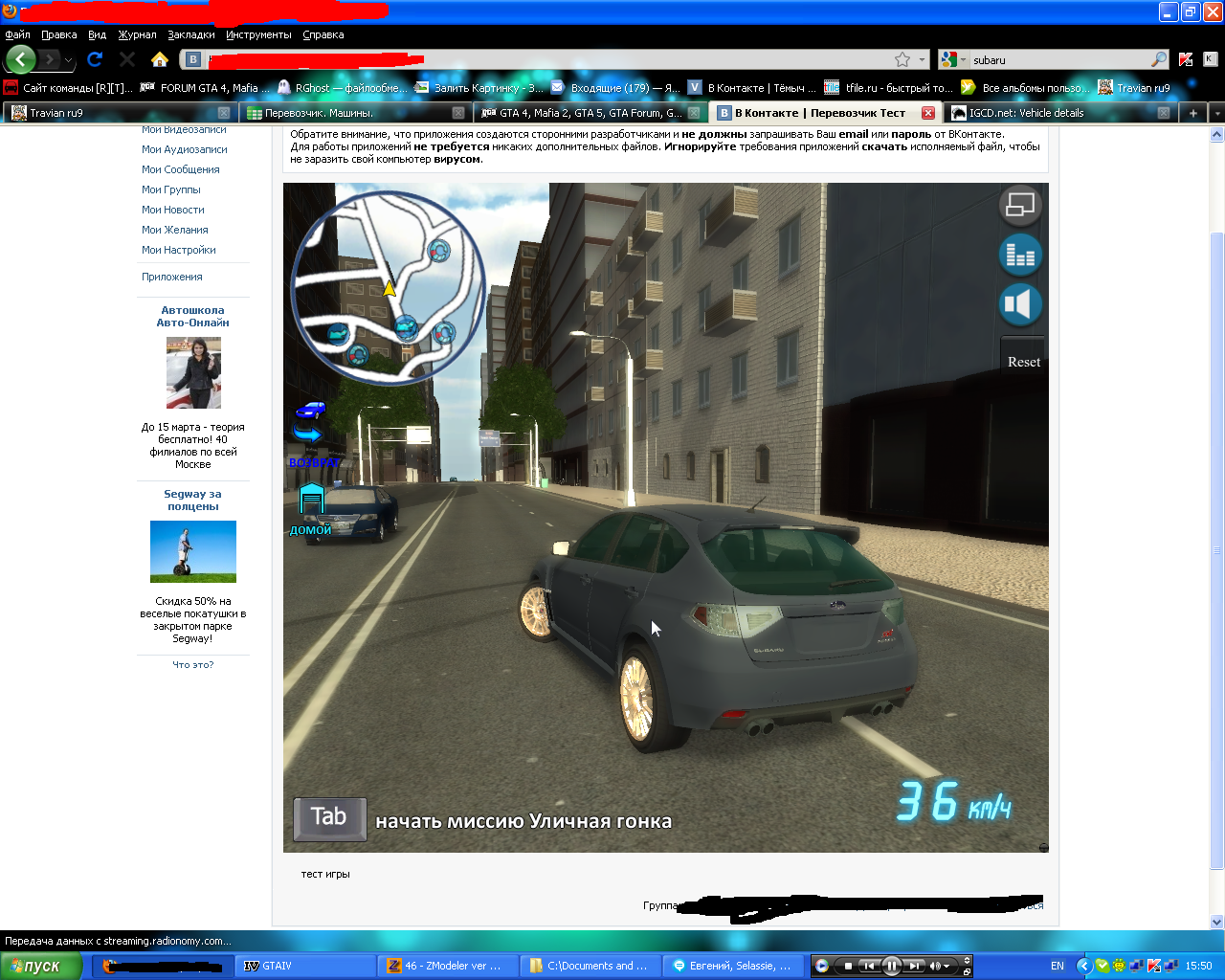1225x980 pixels.
Task: Open the Вид menu
Action: click(x=98, y=34)
